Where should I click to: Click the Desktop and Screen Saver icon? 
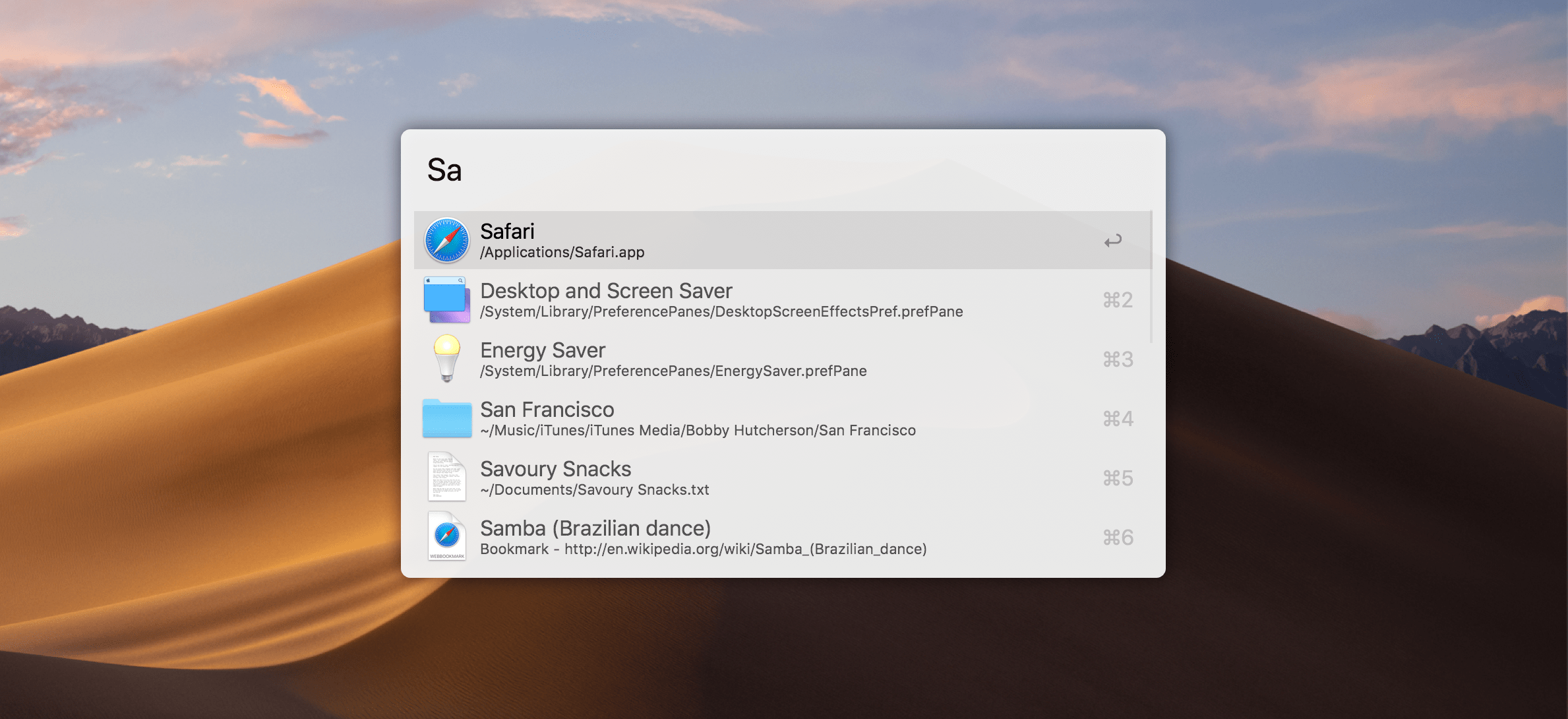click(446, 299)
